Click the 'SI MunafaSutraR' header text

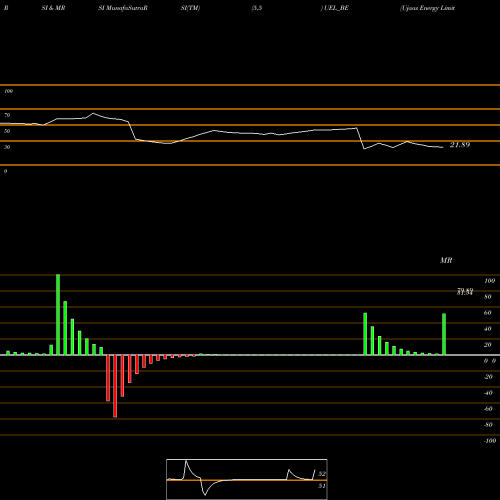click(x=123, y=8)
